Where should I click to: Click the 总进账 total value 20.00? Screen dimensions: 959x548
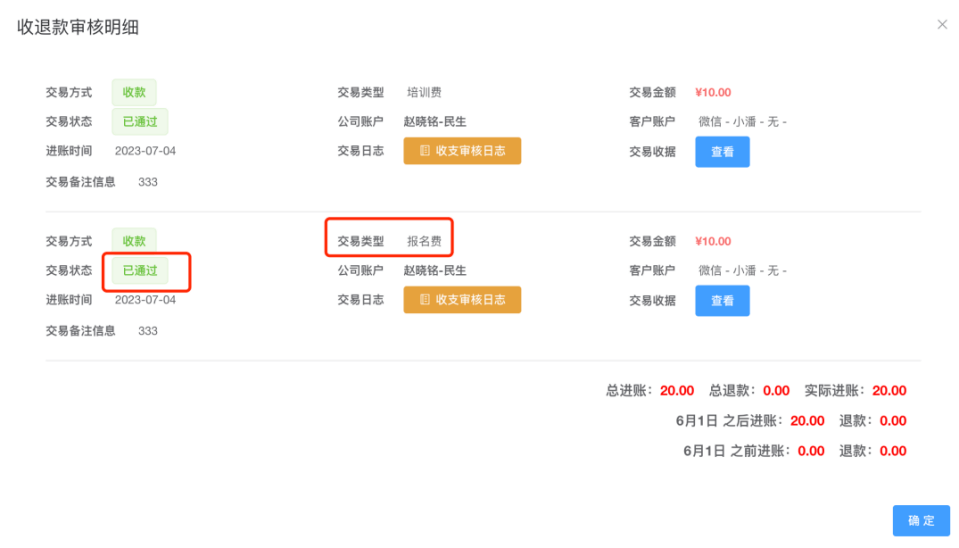pos(677,391)
